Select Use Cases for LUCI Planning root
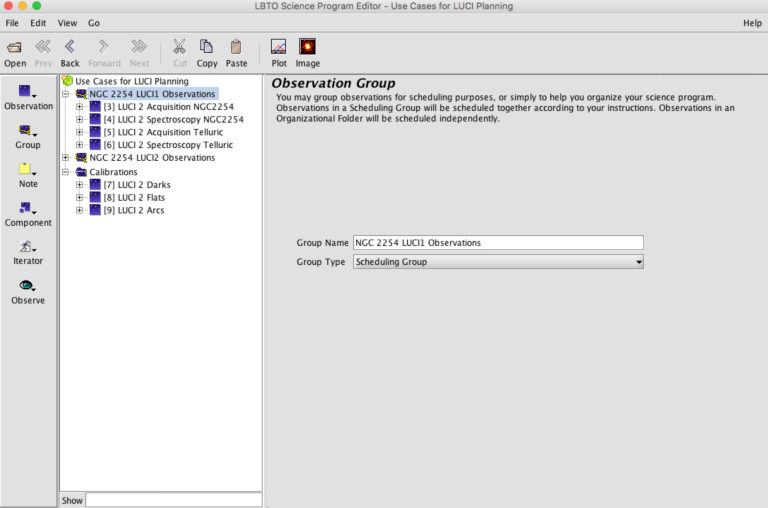 [x=132, y=81]
